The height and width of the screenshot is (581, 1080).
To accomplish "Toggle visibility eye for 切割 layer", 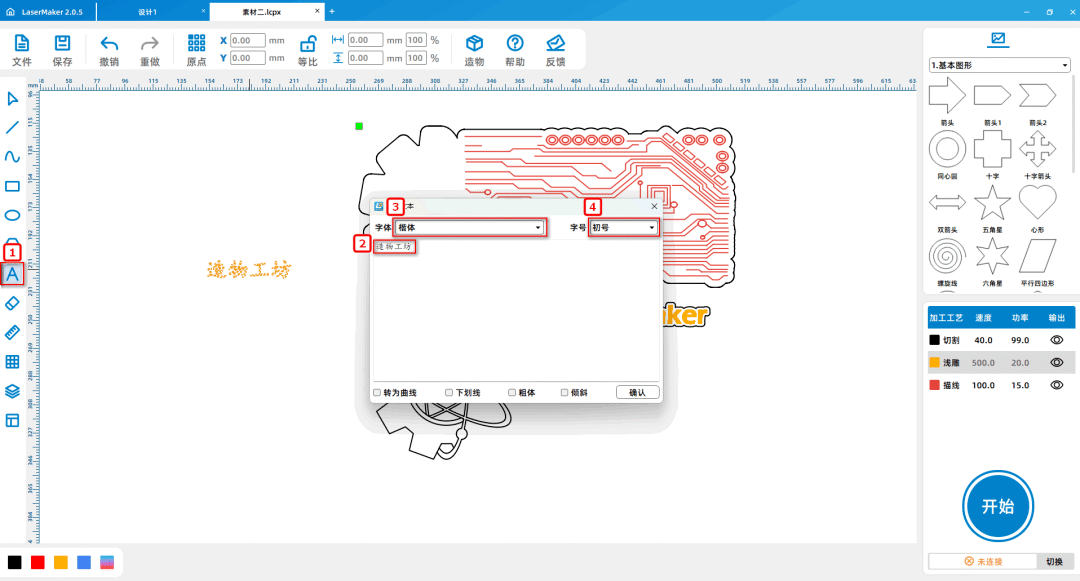I will click(1056, 340).
